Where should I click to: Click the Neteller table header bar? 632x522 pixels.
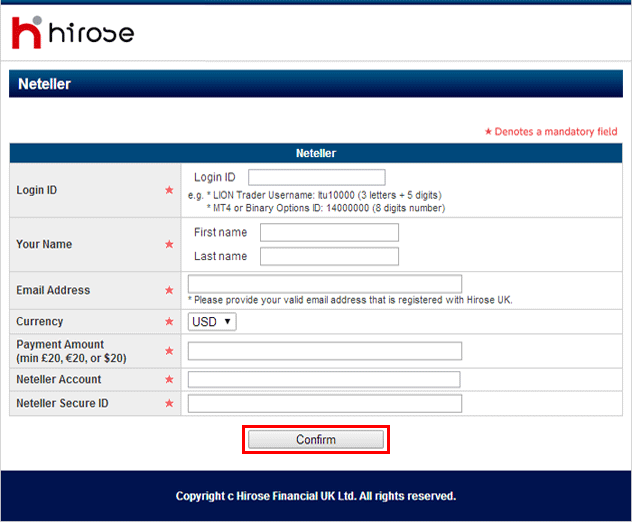316,153
